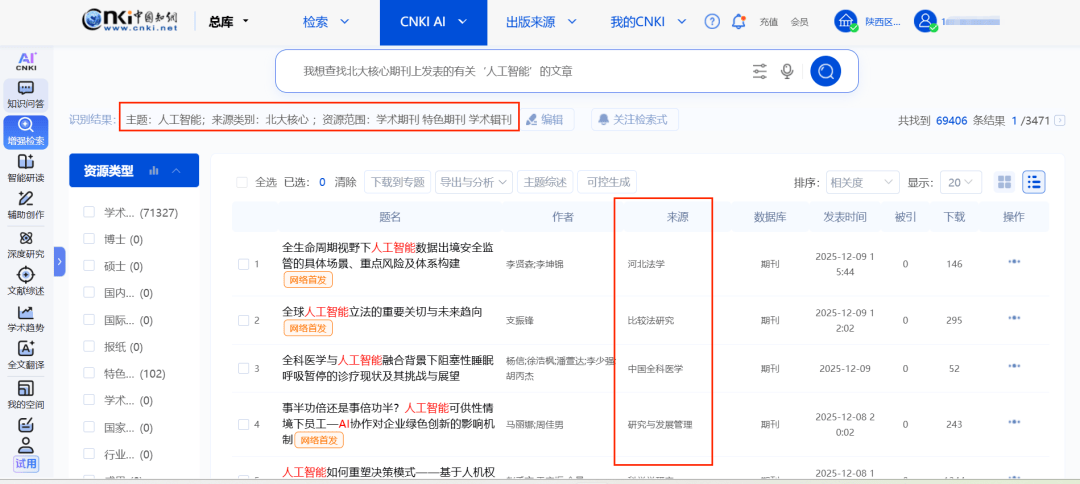Viewport: 1080px width, 484px height.
Task: Check the 博士 resource type checkbox
Action: pyautogui.click(x=88, y=240)
